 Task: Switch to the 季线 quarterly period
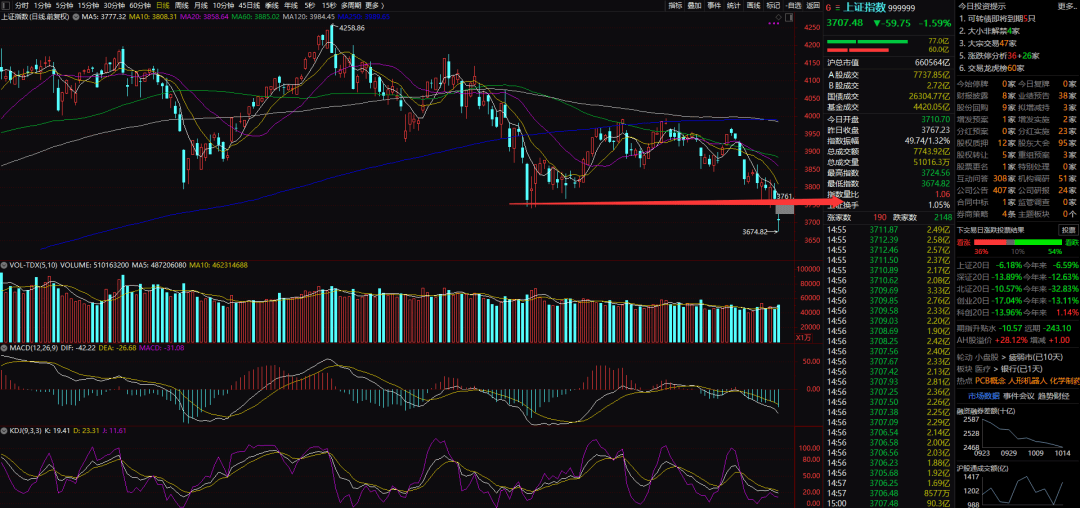tap(272, 6)
